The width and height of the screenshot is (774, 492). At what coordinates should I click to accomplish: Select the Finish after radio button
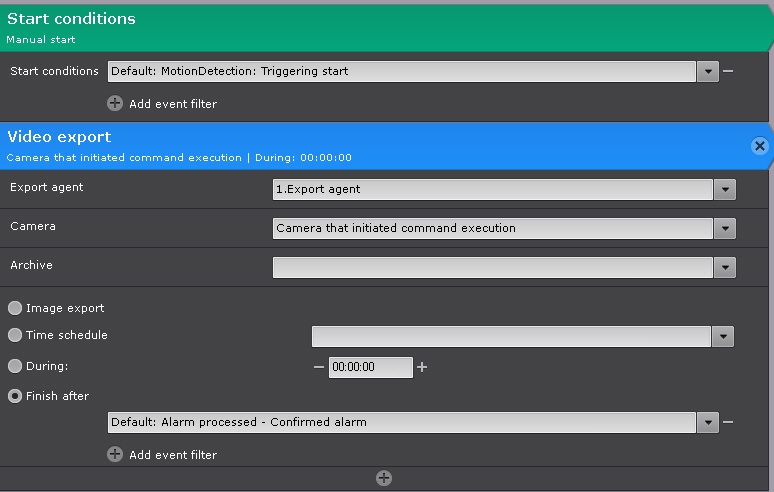coord(15,396)
